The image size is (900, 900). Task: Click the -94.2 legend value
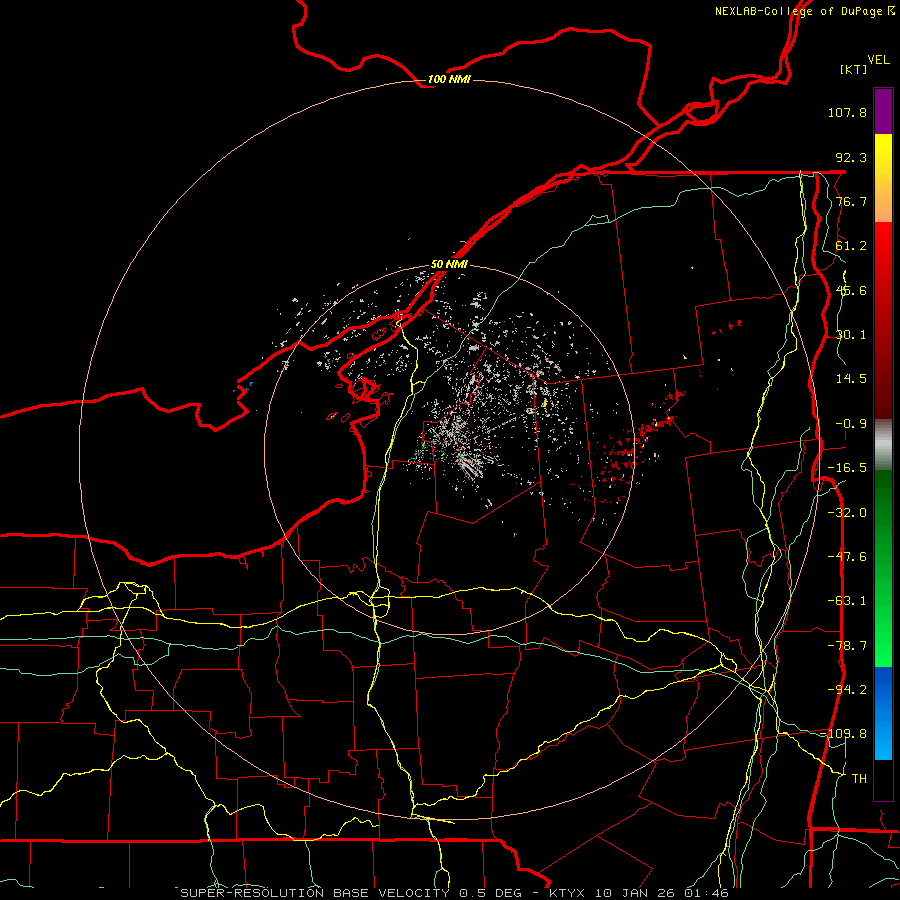pyautogui.click(x=847, y=690)
